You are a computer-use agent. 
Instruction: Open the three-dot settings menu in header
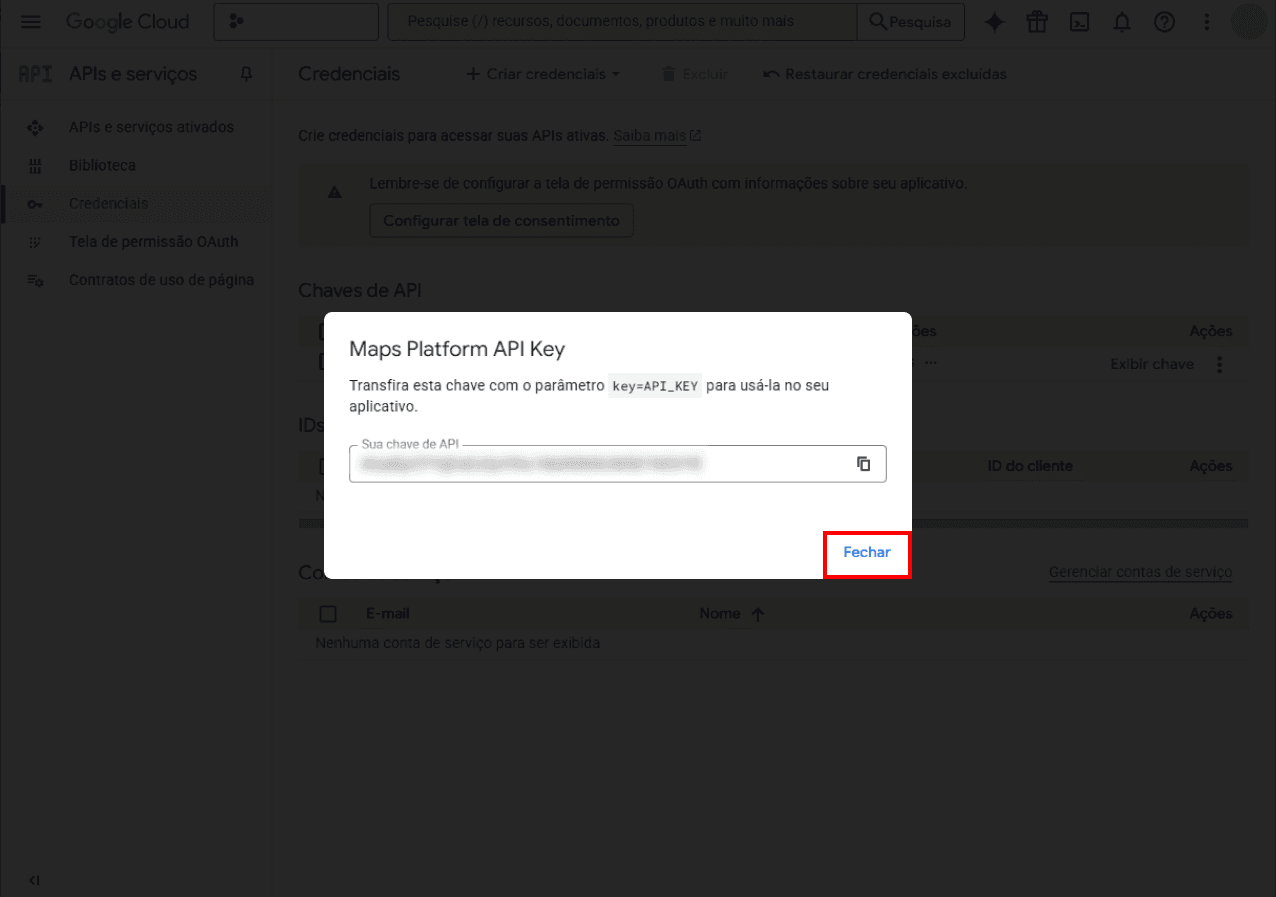click(1207, 22)
